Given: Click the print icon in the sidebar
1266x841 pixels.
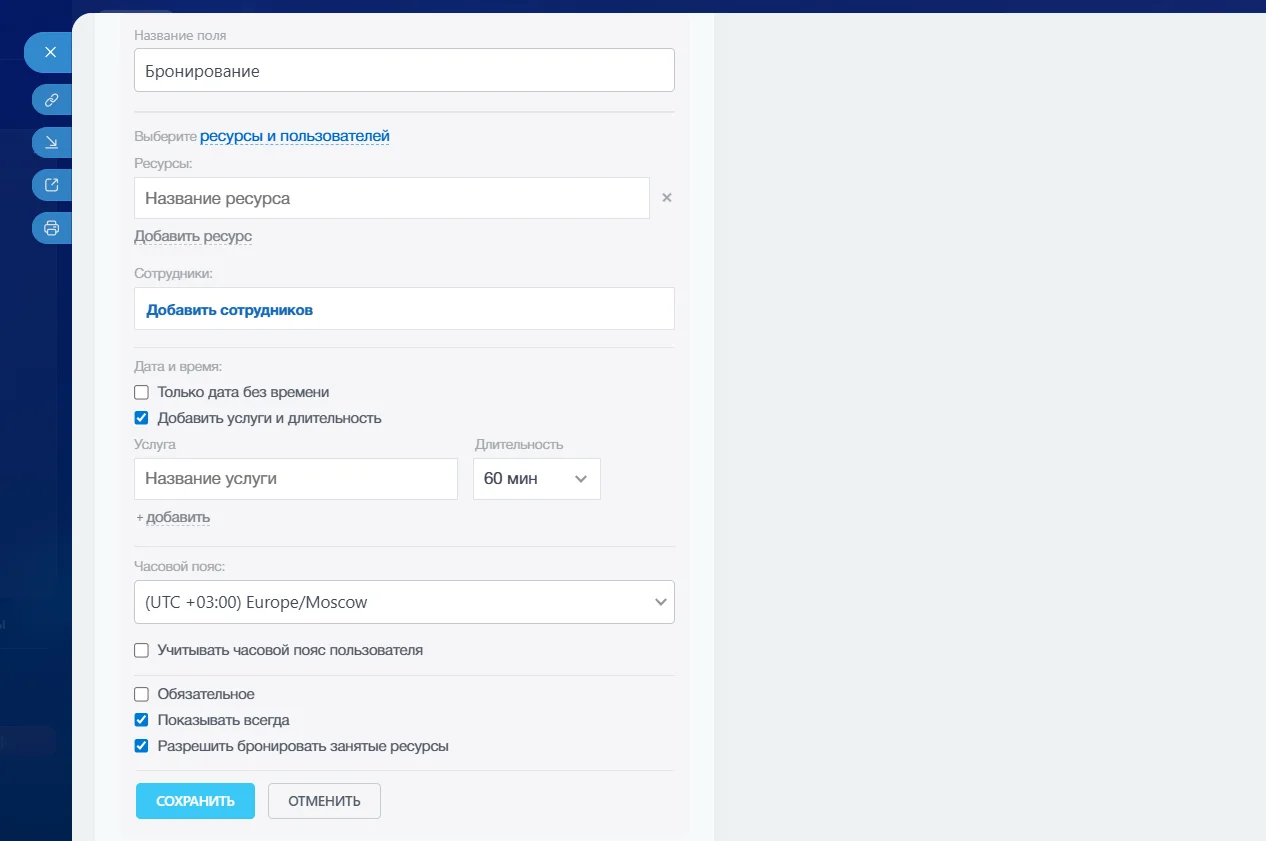Looking at the screenshot, I should click(x=51, y=228).
